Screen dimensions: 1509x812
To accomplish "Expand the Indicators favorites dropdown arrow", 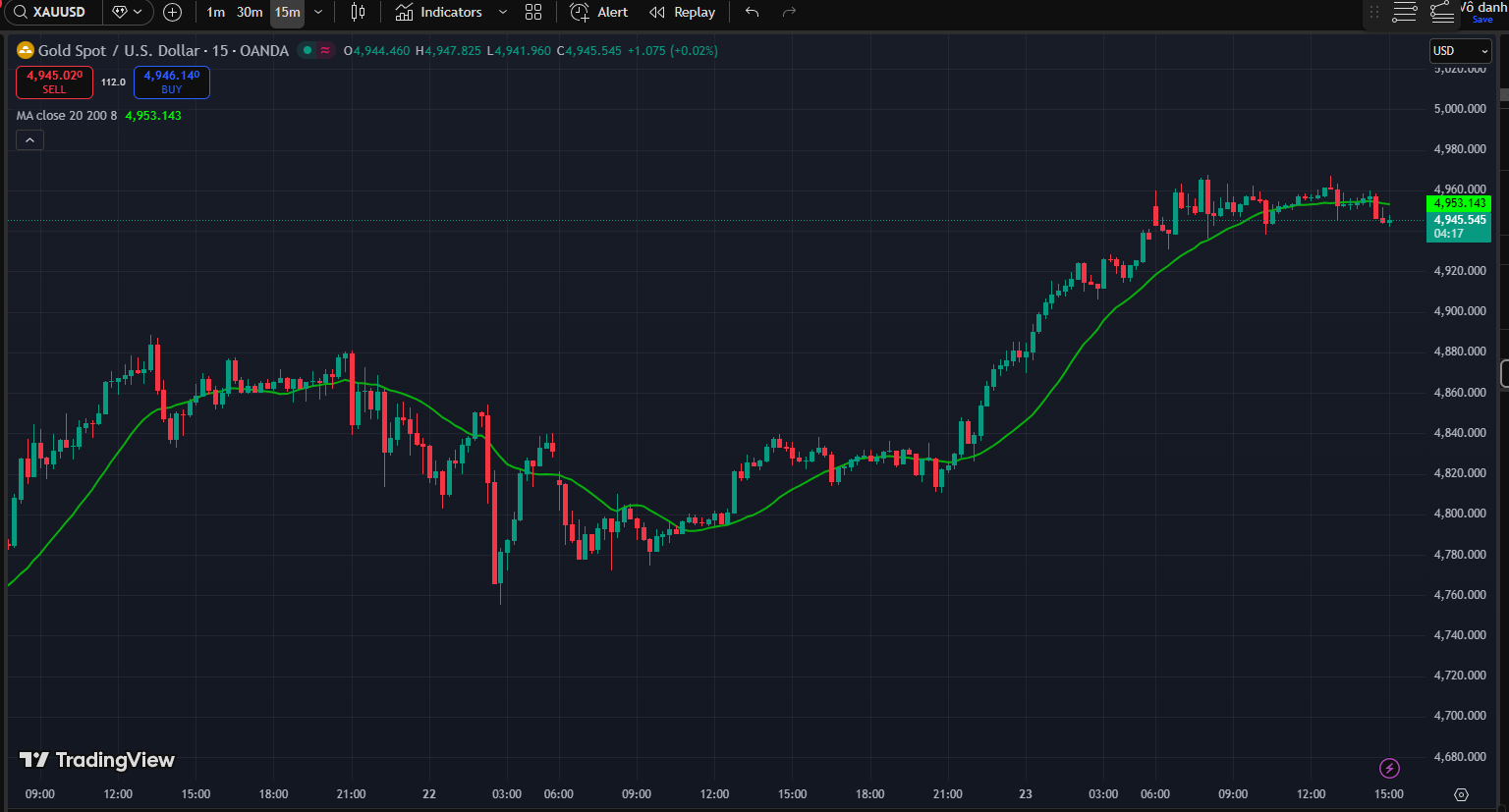I will click(x=503, y=12).
